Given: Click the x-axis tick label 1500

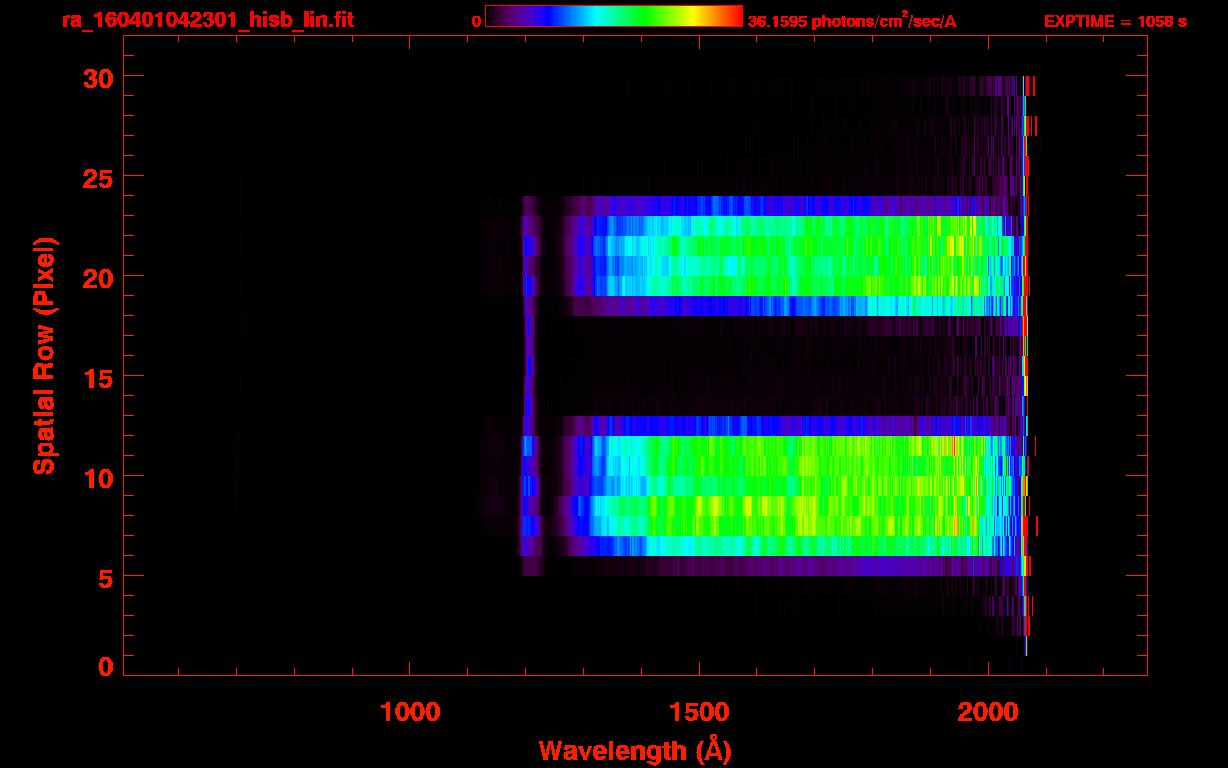Looking at the screenshot, I should (x=699, y=711).
